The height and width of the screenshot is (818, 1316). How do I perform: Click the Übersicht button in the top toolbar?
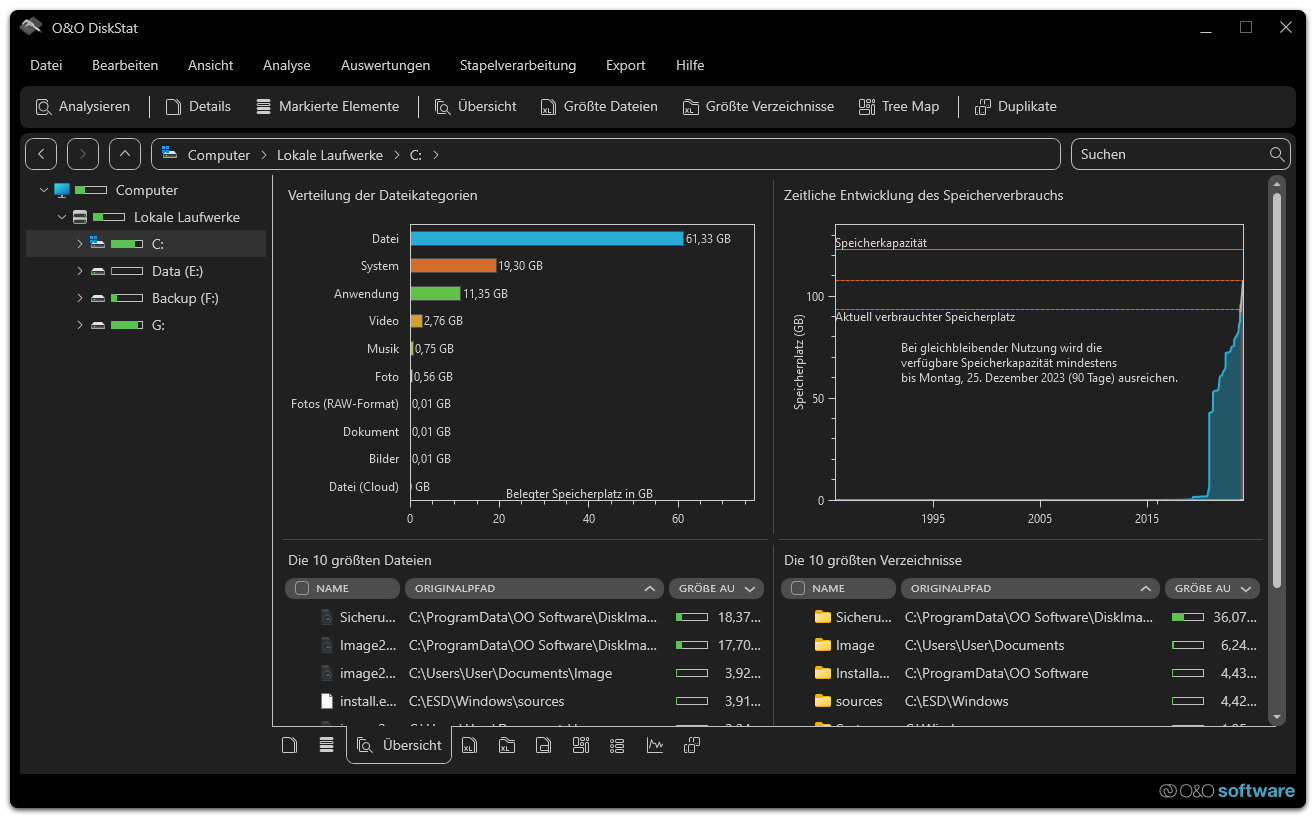475,106
